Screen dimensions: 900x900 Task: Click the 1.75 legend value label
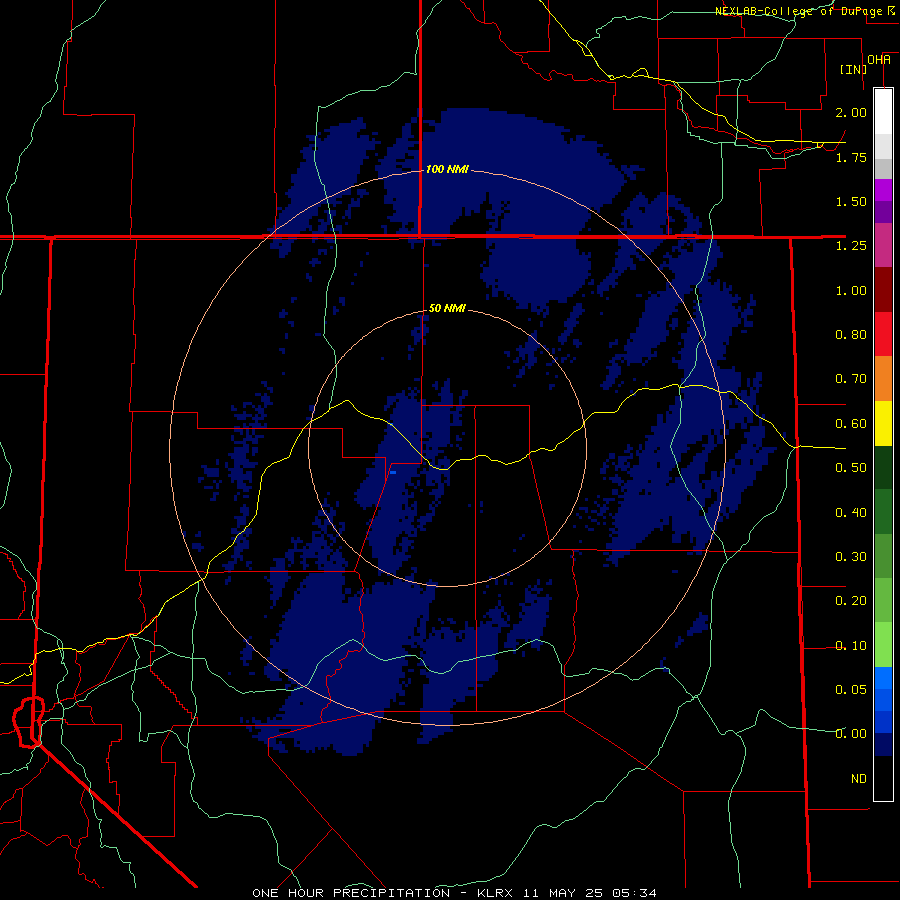(x=851, y=157)
